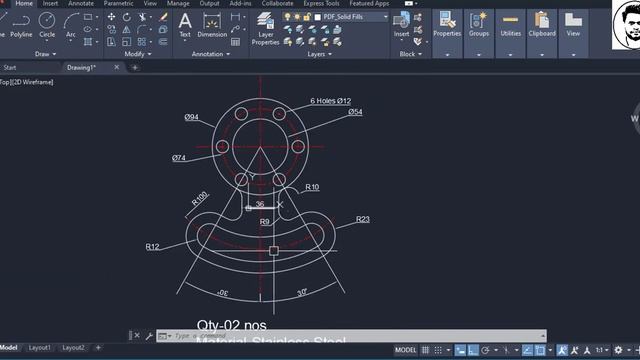The height and width of the screenshot is (360, 640).
Task: Activate the Rectangular Array tool
Action: click(x=142, y=42)
